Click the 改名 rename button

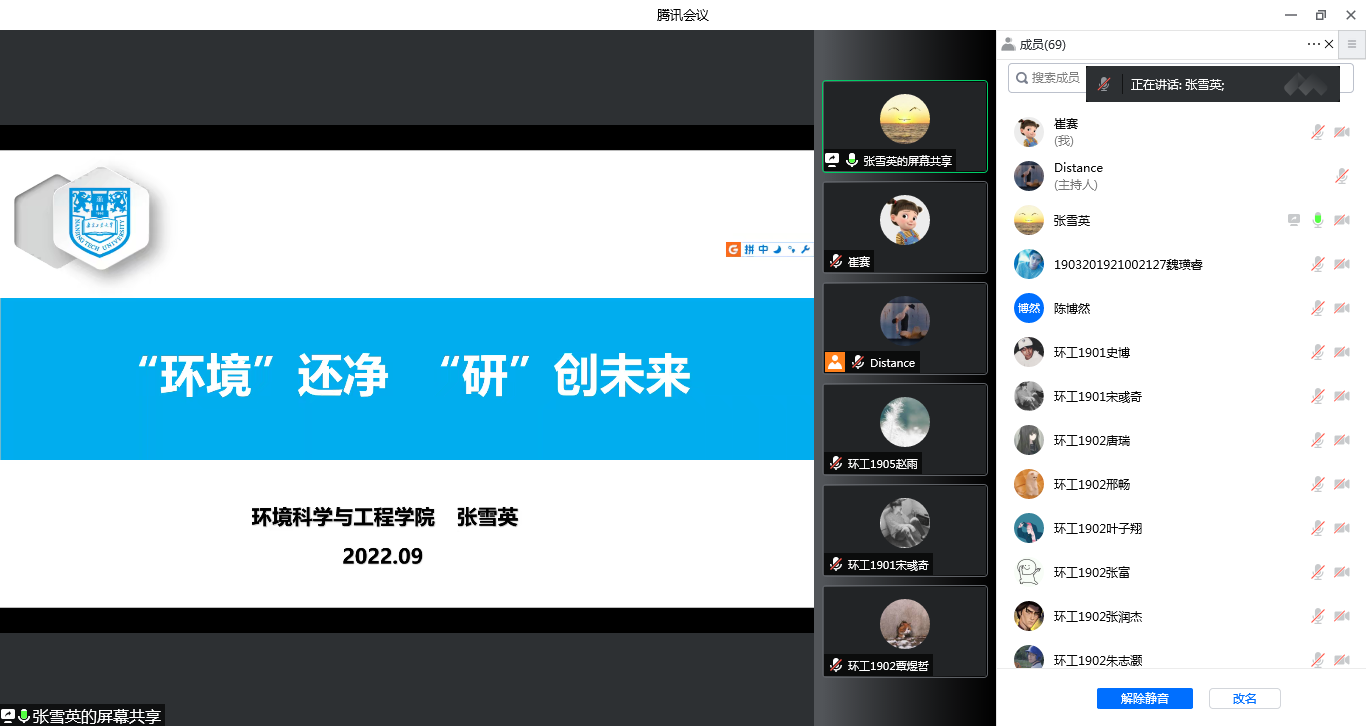pos(1244,699)
